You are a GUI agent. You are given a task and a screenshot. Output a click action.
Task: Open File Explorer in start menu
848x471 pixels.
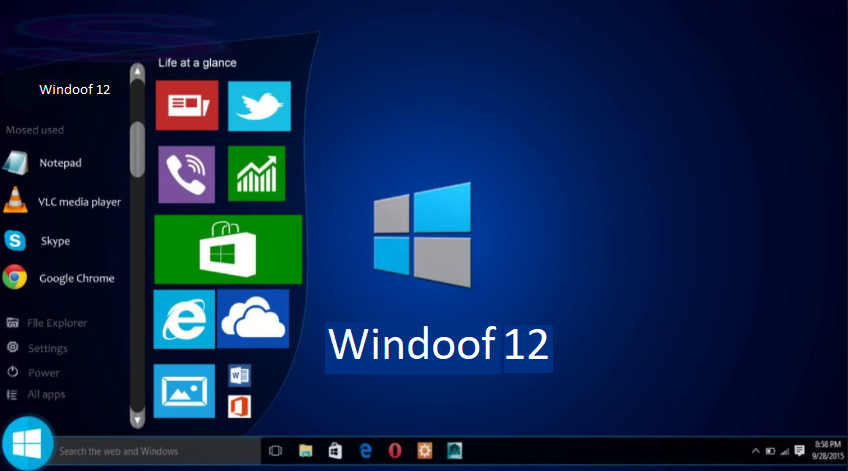(x=47, y=323)
